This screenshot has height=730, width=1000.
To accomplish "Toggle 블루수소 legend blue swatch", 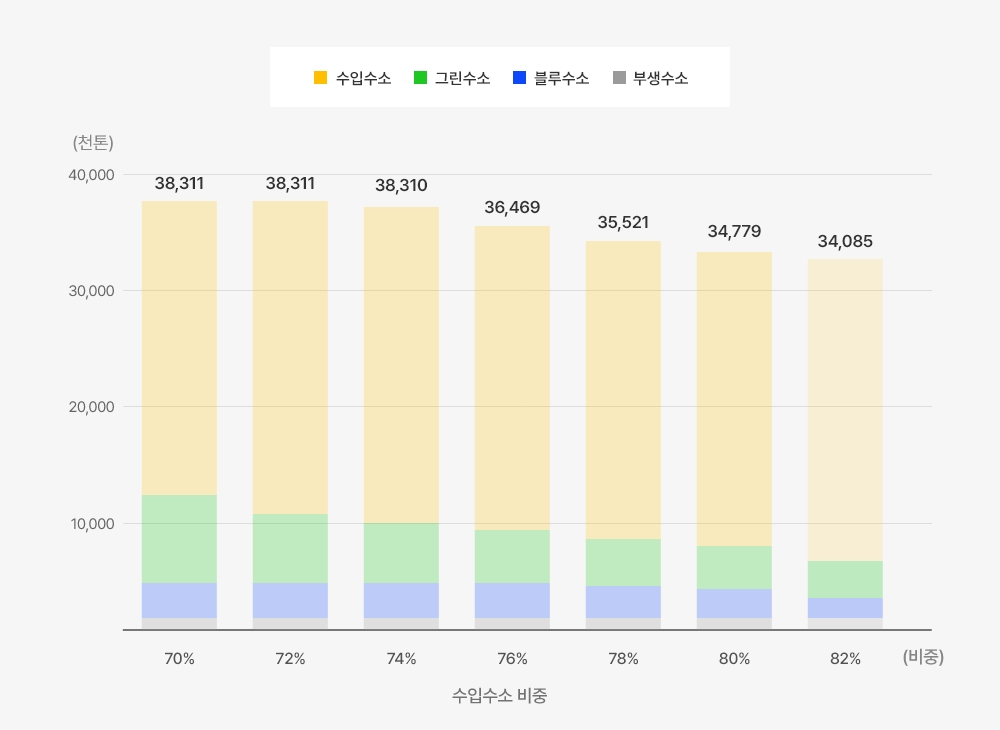I will 519,78.
